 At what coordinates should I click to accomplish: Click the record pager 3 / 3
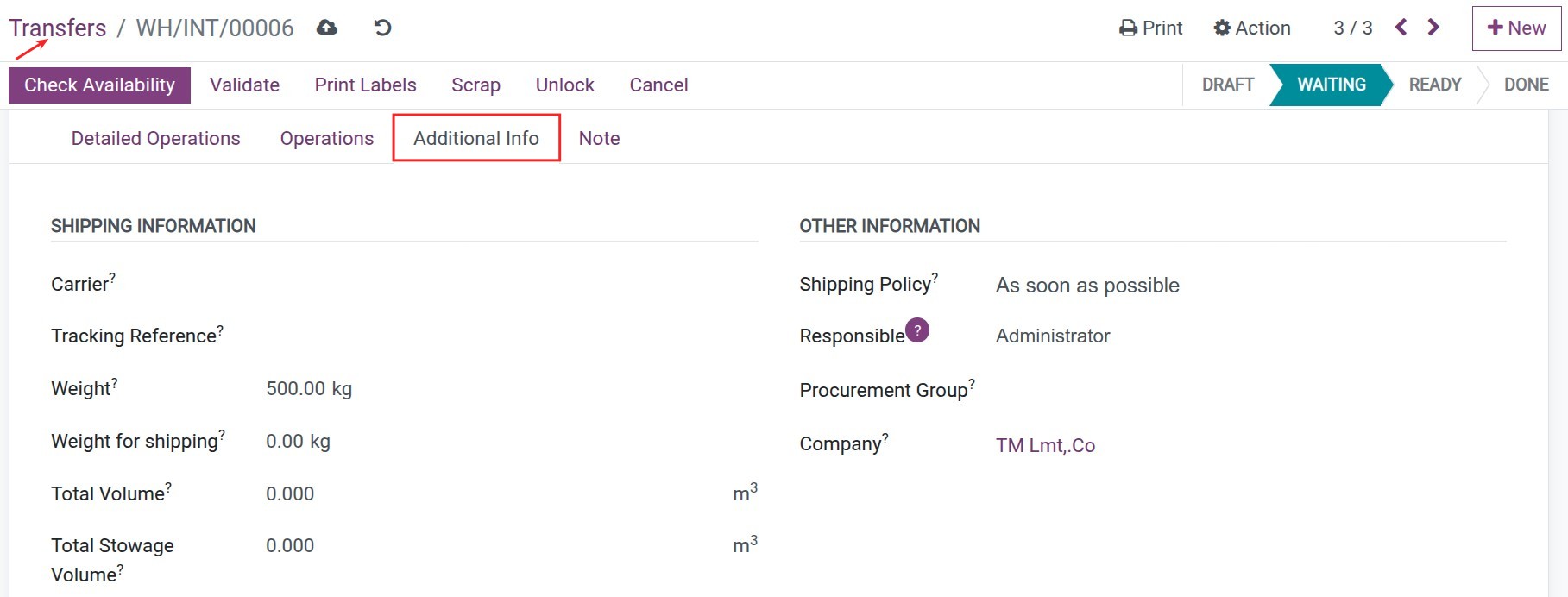click(x=1352, y=28)
